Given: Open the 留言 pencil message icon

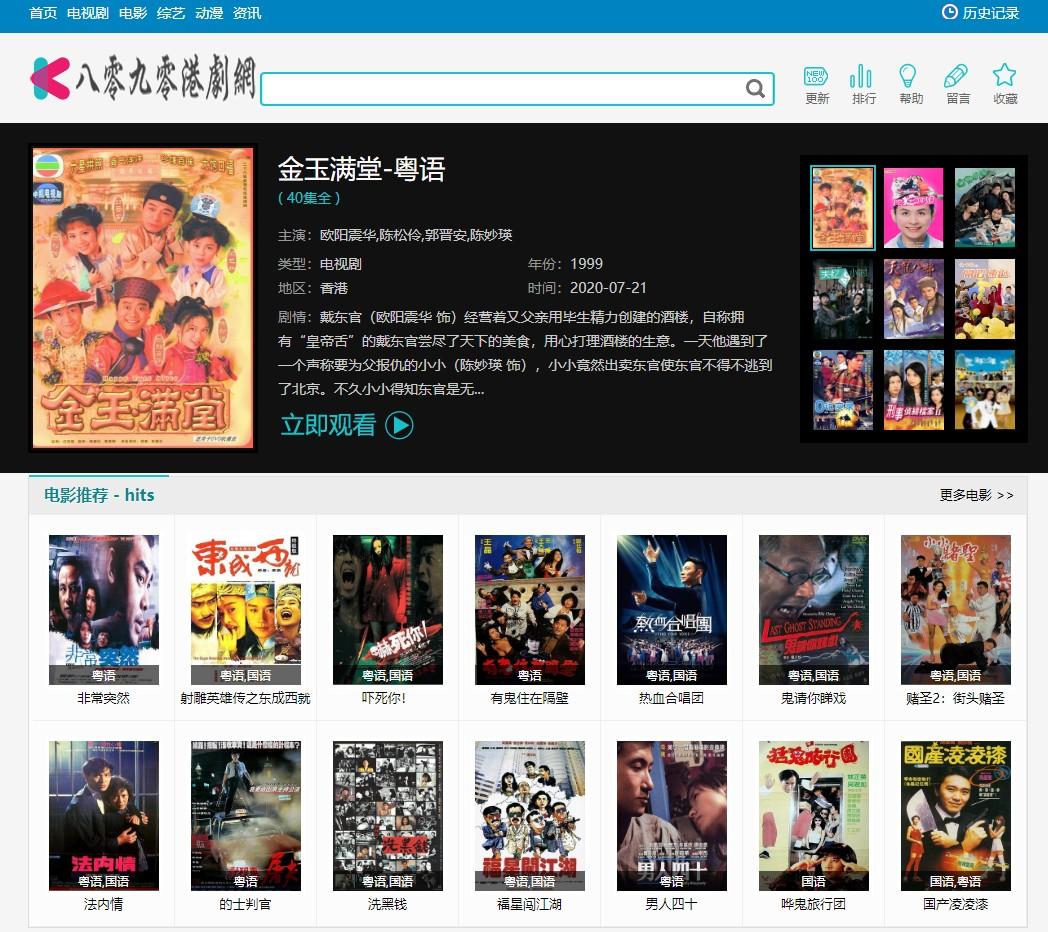Looking at the screenshot, I should click(x=957, y=77).
